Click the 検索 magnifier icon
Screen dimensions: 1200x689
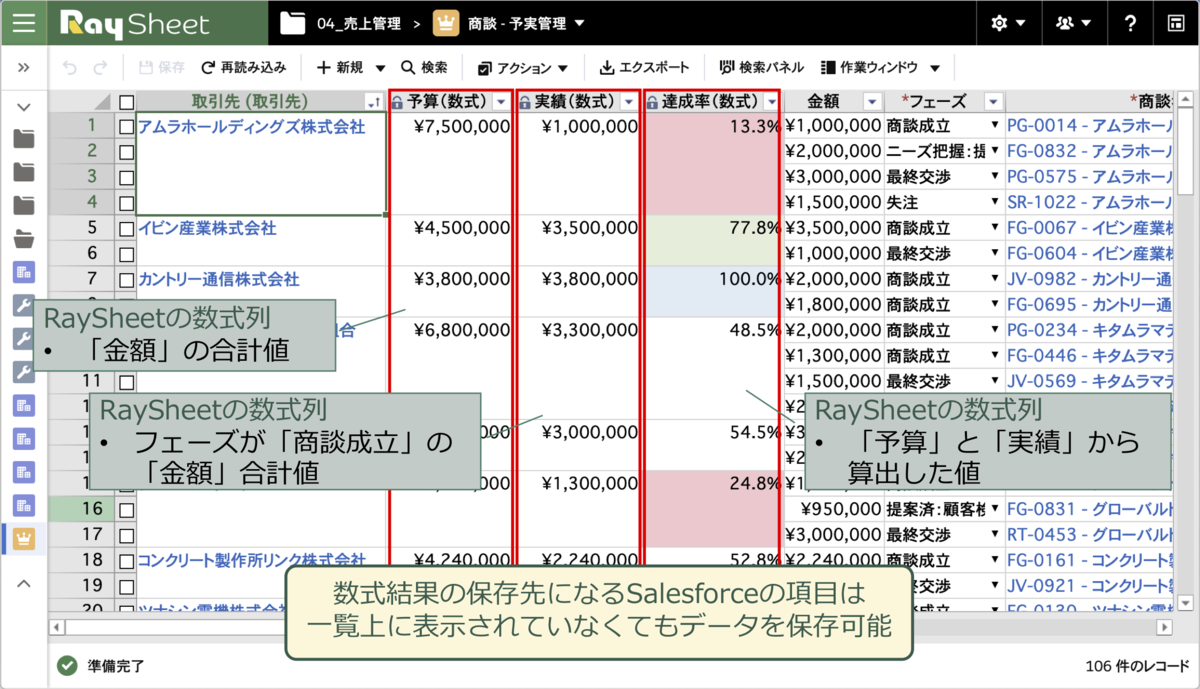408,68
